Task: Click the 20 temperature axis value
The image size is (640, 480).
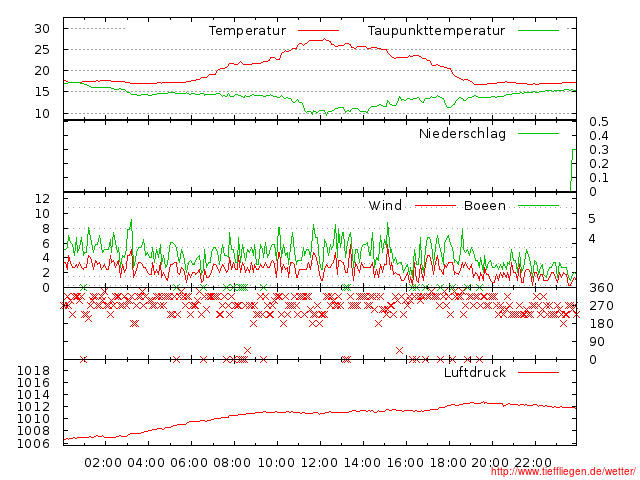Action: 42,71
